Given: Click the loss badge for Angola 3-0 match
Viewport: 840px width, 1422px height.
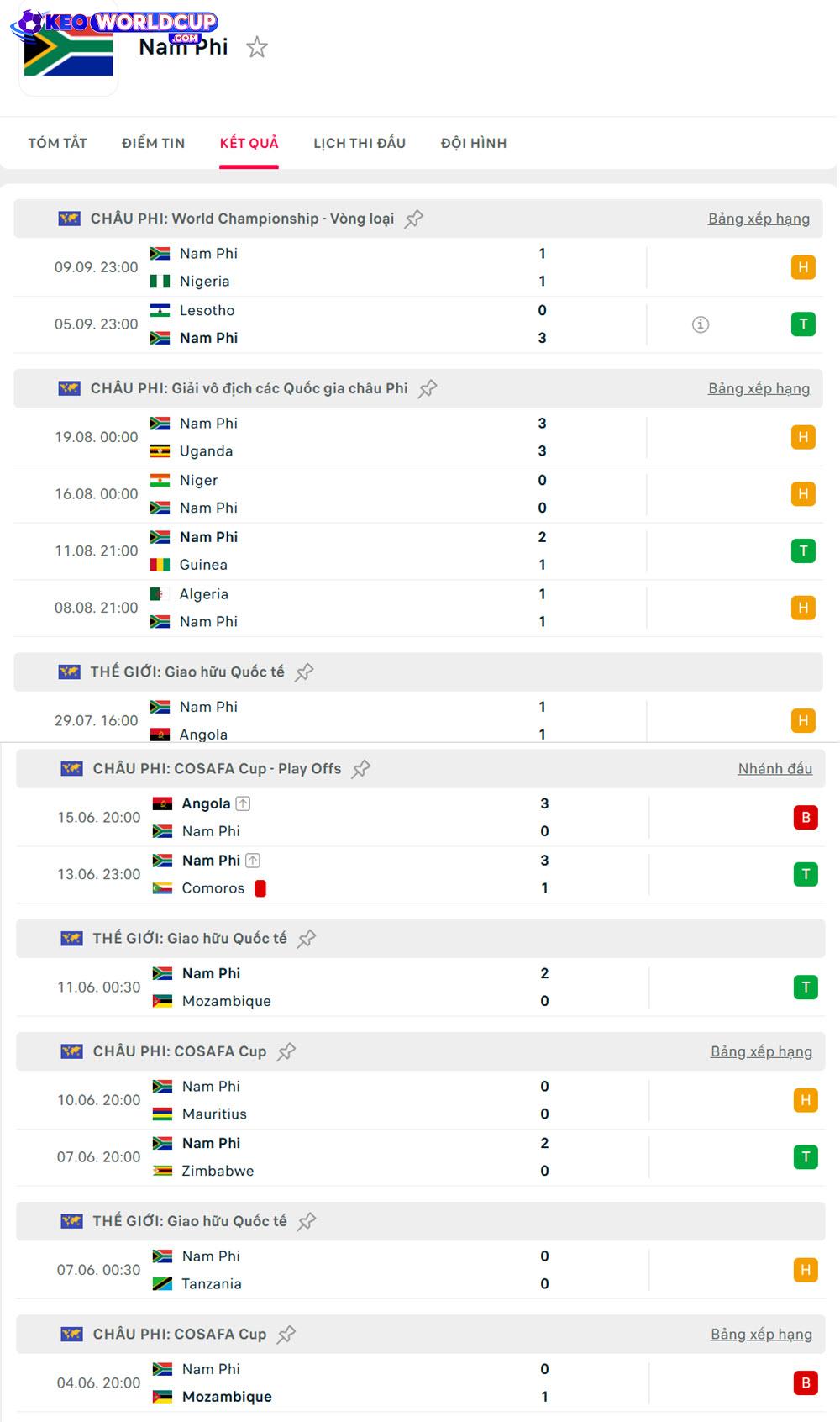Looking at the screenshot, I should point(805,818).
